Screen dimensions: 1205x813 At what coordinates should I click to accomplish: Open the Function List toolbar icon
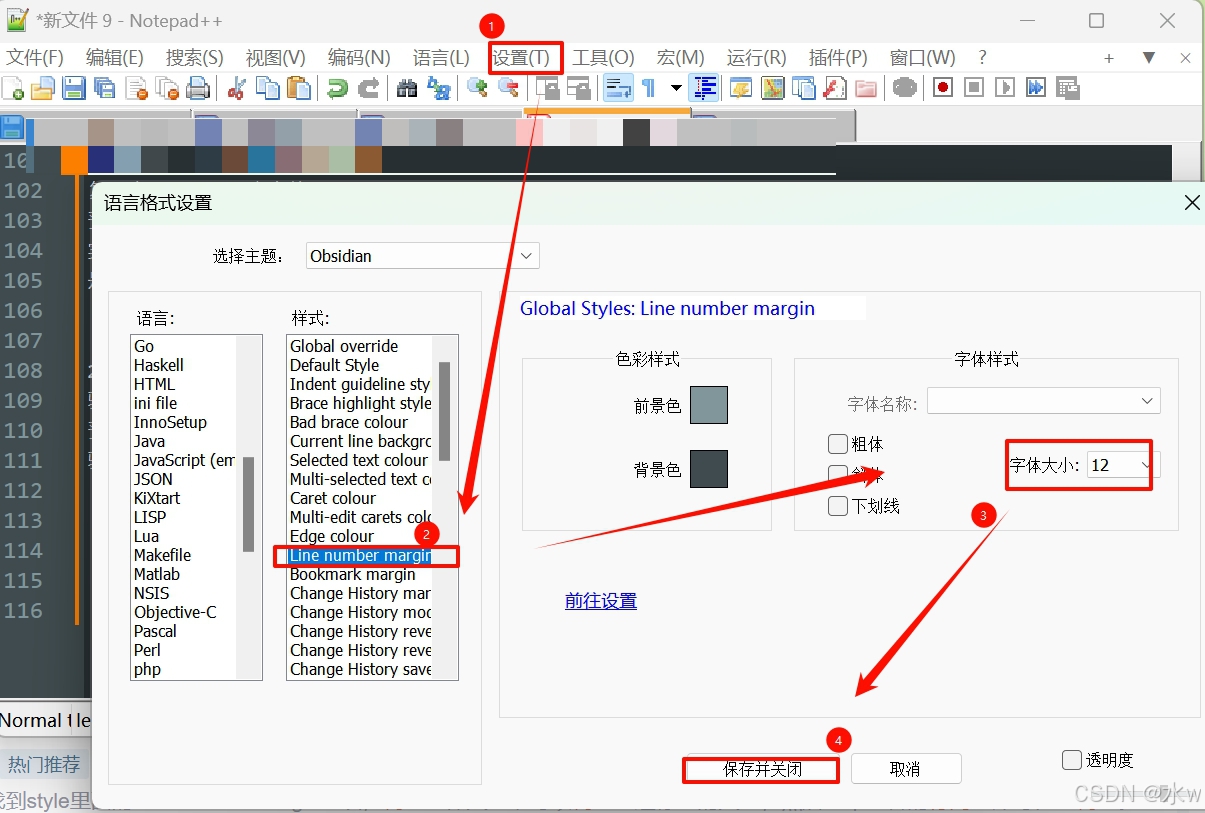click(835, 88)
